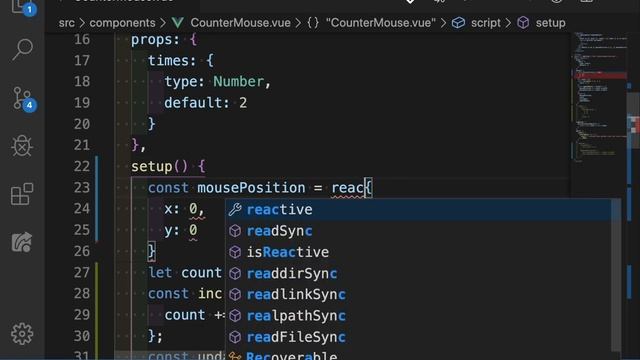This screenshot has width=640, height=360.
Task: Open the Run and Debug view
Action: pyautogui.click(x=22, y=146)
